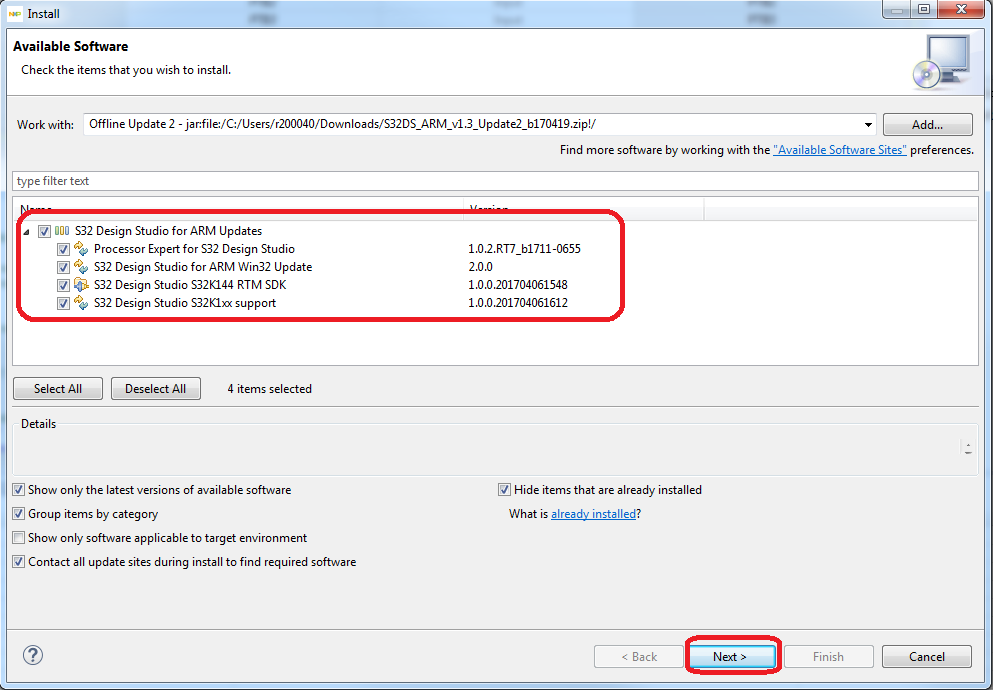The width and height of the screenshot is (993, 690).
Task: Click Deselect All button
Action: tap(156, 389)
